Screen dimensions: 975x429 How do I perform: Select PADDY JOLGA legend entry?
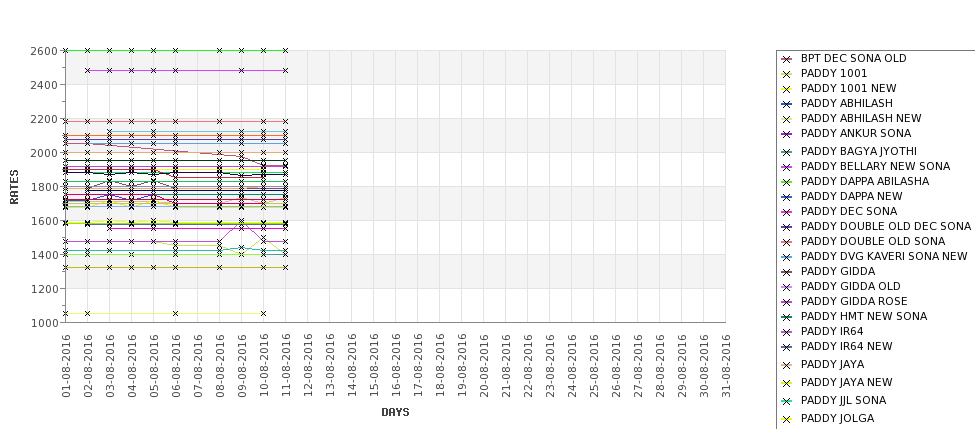click(837, 418)
